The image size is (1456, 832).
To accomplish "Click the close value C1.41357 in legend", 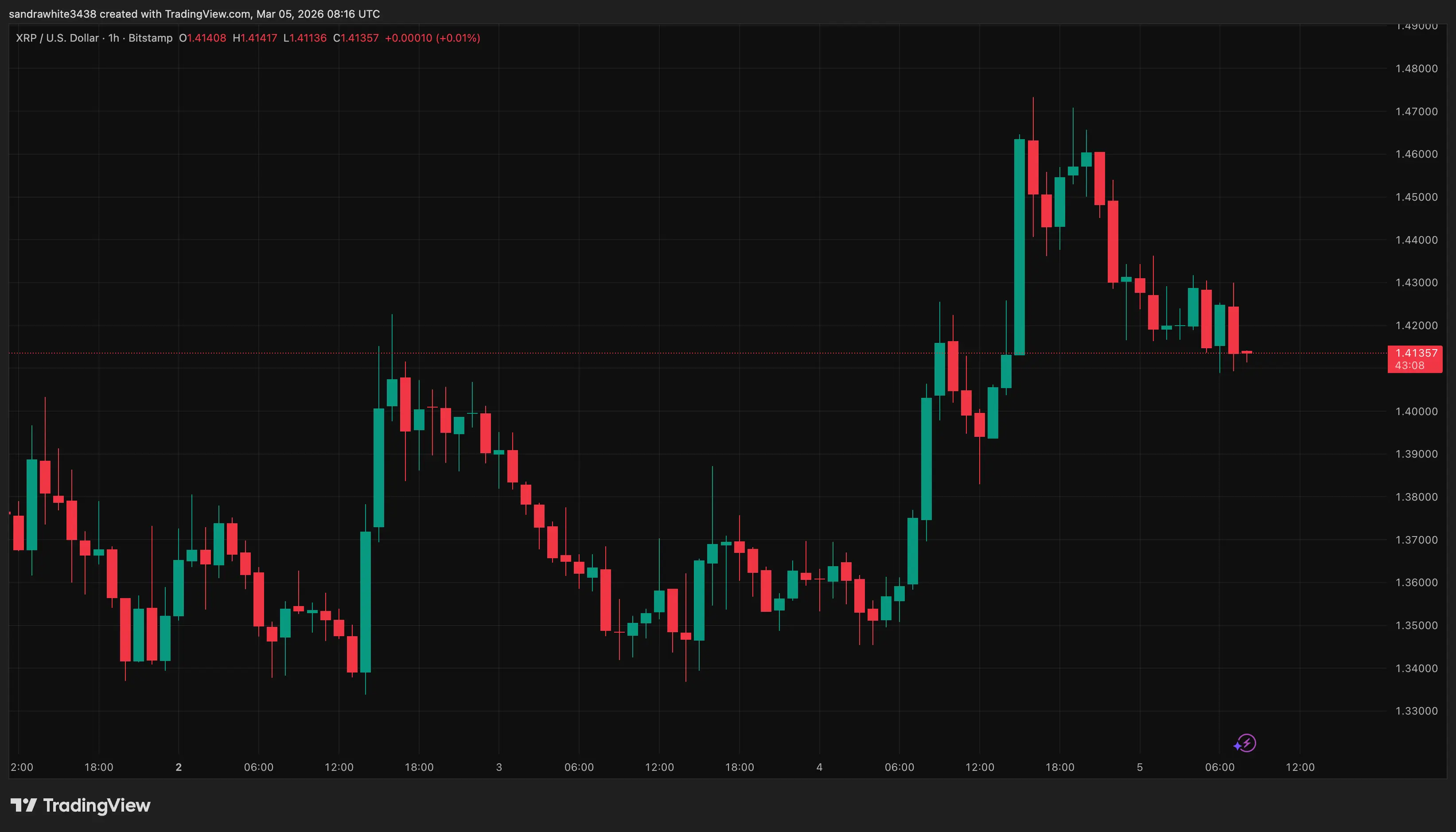I will point(356,38).
